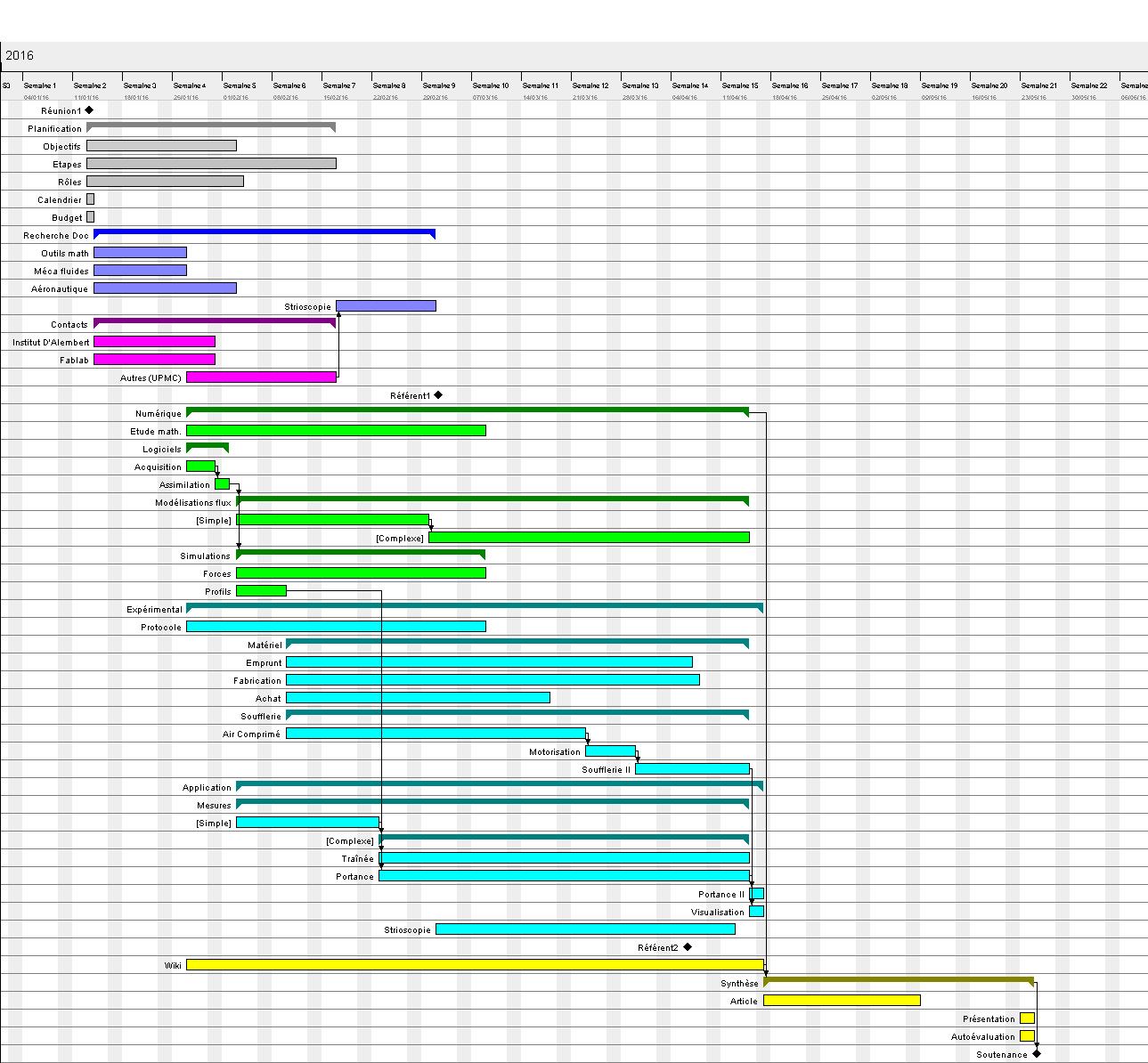The height and width of the screenshot is (1063, 1148).
Task: Select the magenta Fablab task bar
Action: [154, 360]
